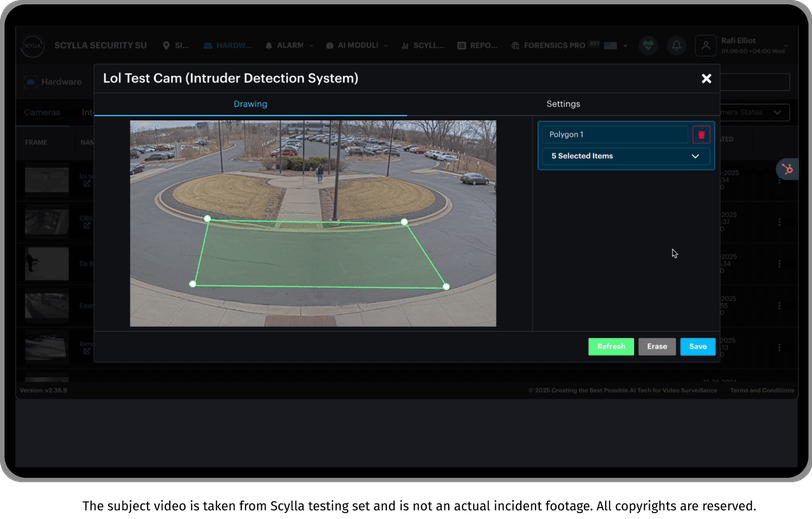Select the bottom-right polygon vertex handle
The image size is (812, 519).
point(446,286)
